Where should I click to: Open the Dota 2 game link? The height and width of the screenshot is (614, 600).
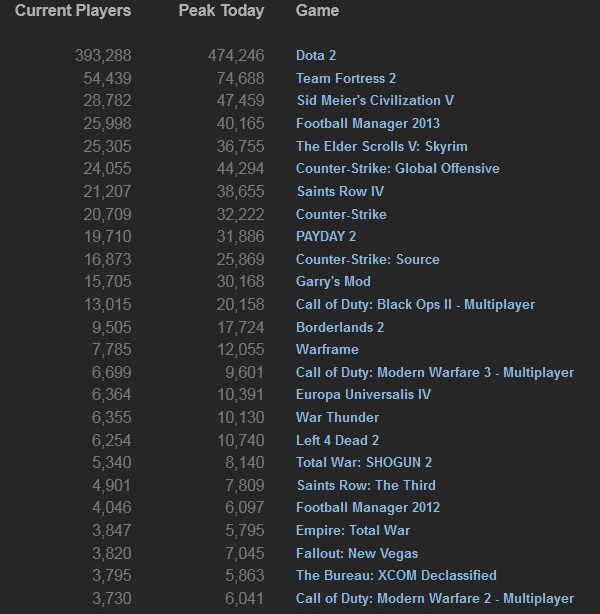click(318, 55)
